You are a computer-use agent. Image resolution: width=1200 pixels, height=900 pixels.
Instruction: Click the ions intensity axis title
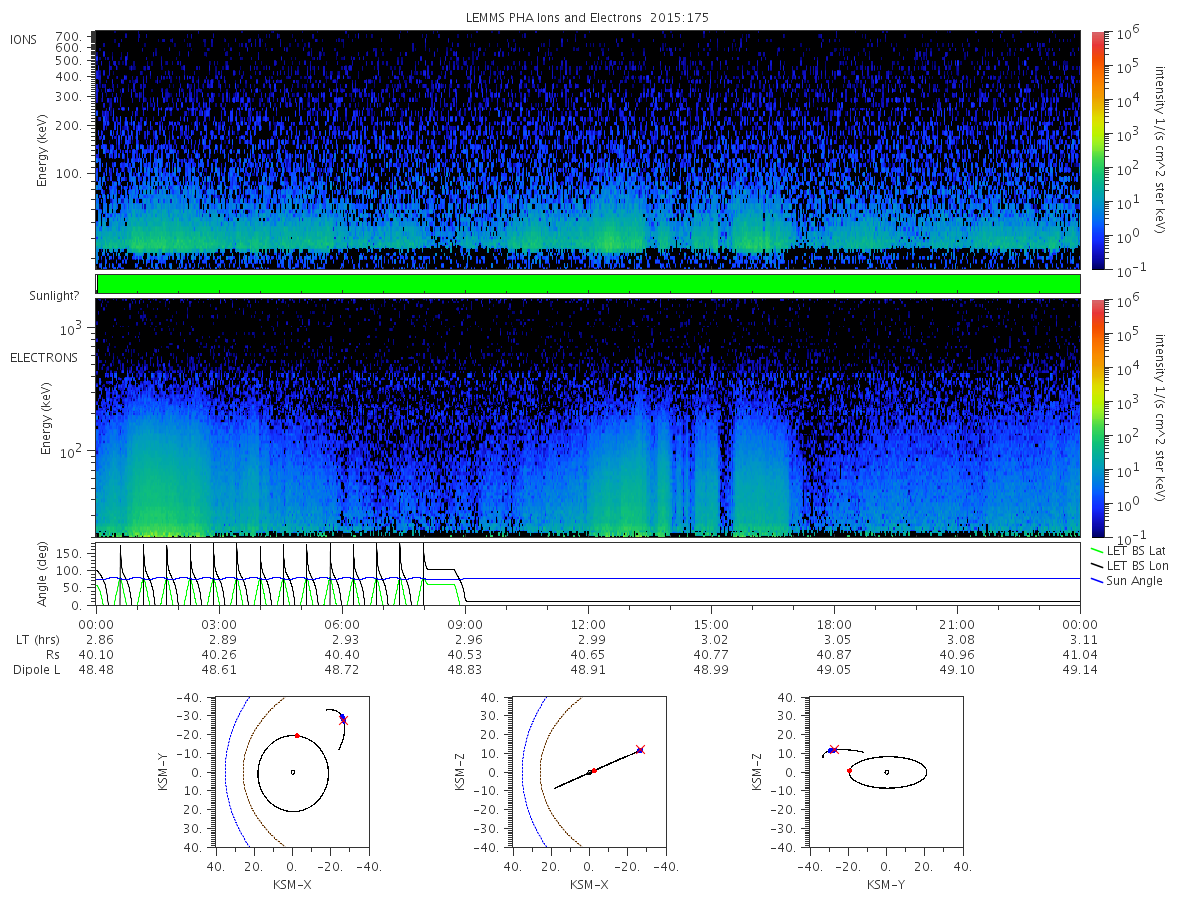tap(1160, 150)
